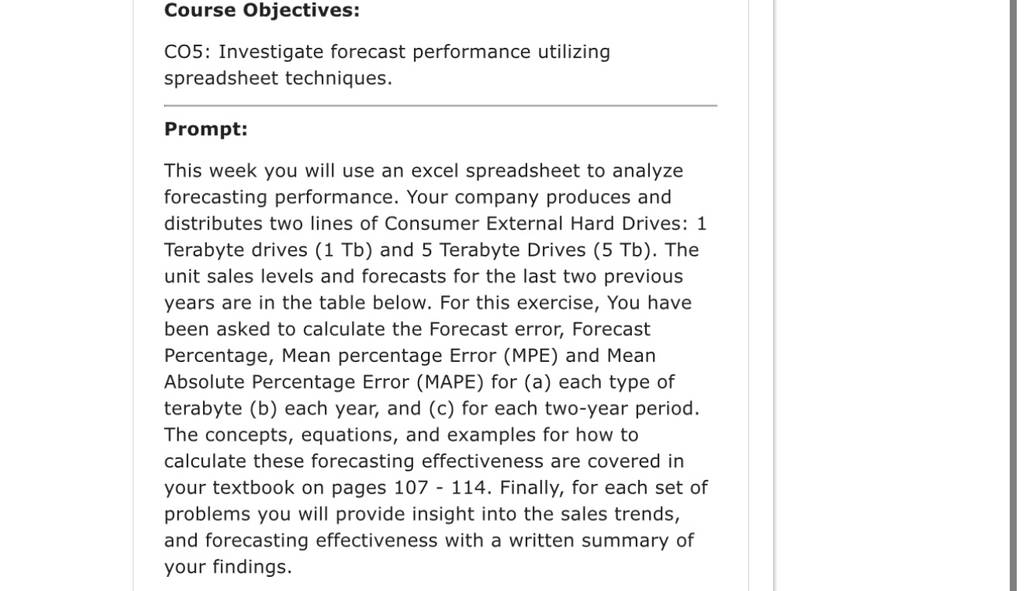Click the words 'spreadsheet techniques.'
Viewport: 1024px width, 591px height.
point(278,78)
